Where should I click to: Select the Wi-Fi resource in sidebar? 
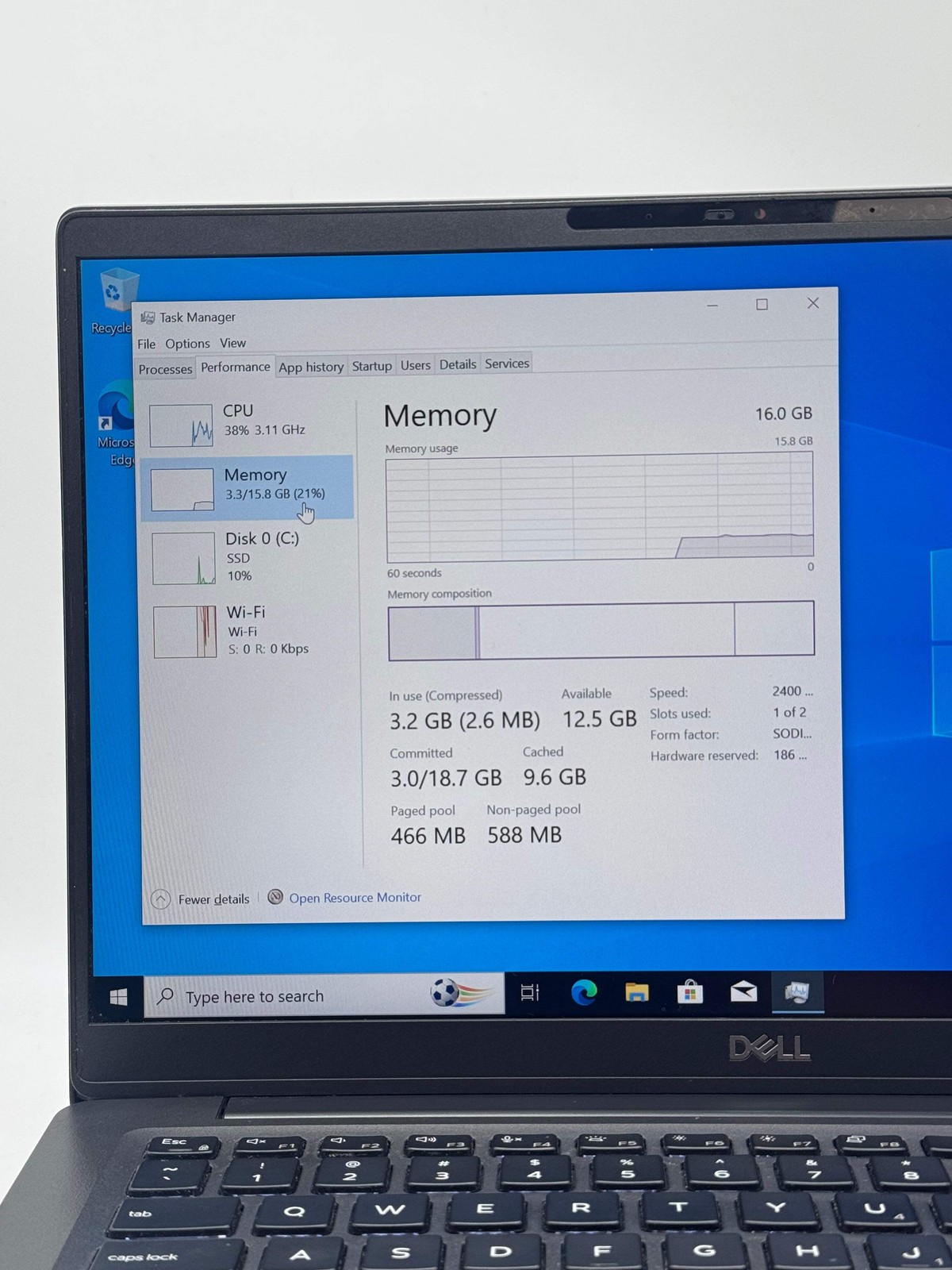[x=249, y=631]
